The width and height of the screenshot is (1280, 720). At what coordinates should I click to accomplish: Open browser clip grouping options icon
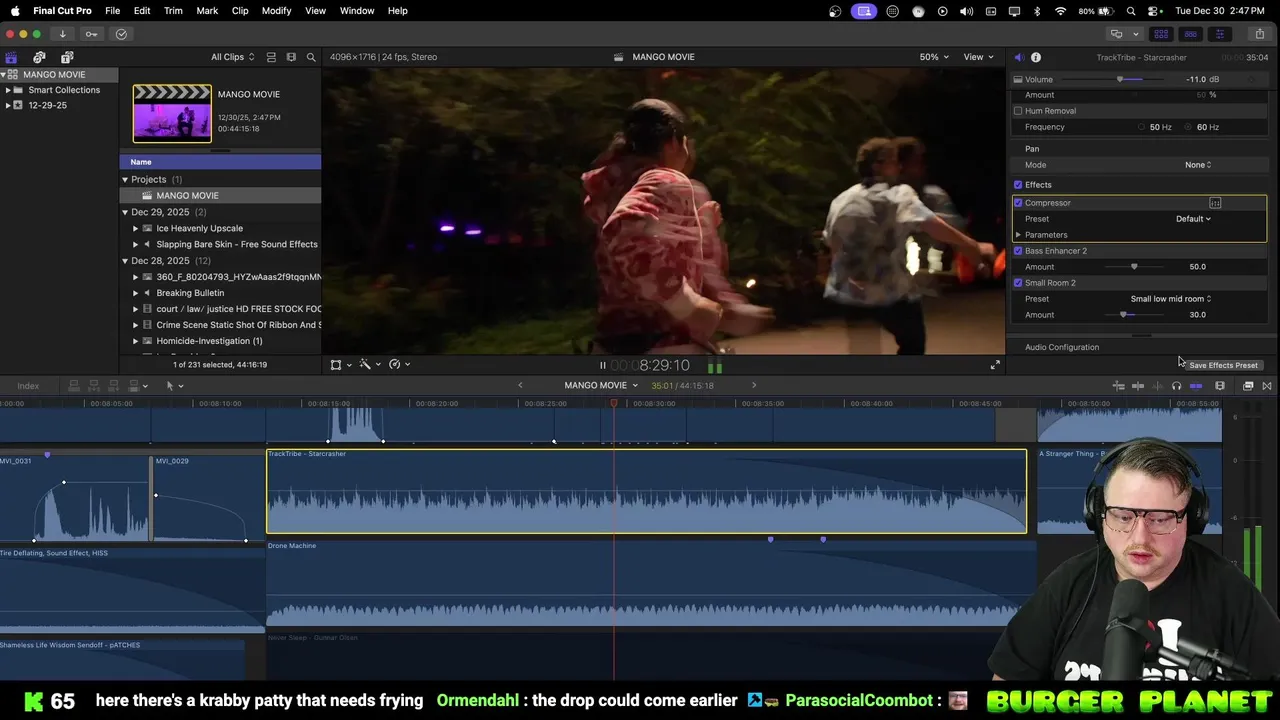291,57
